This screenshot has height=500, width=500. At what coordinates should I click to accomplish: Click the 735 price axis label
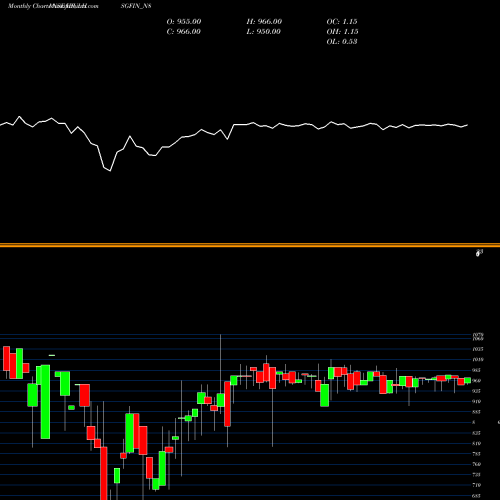click(x=477, y=475)
